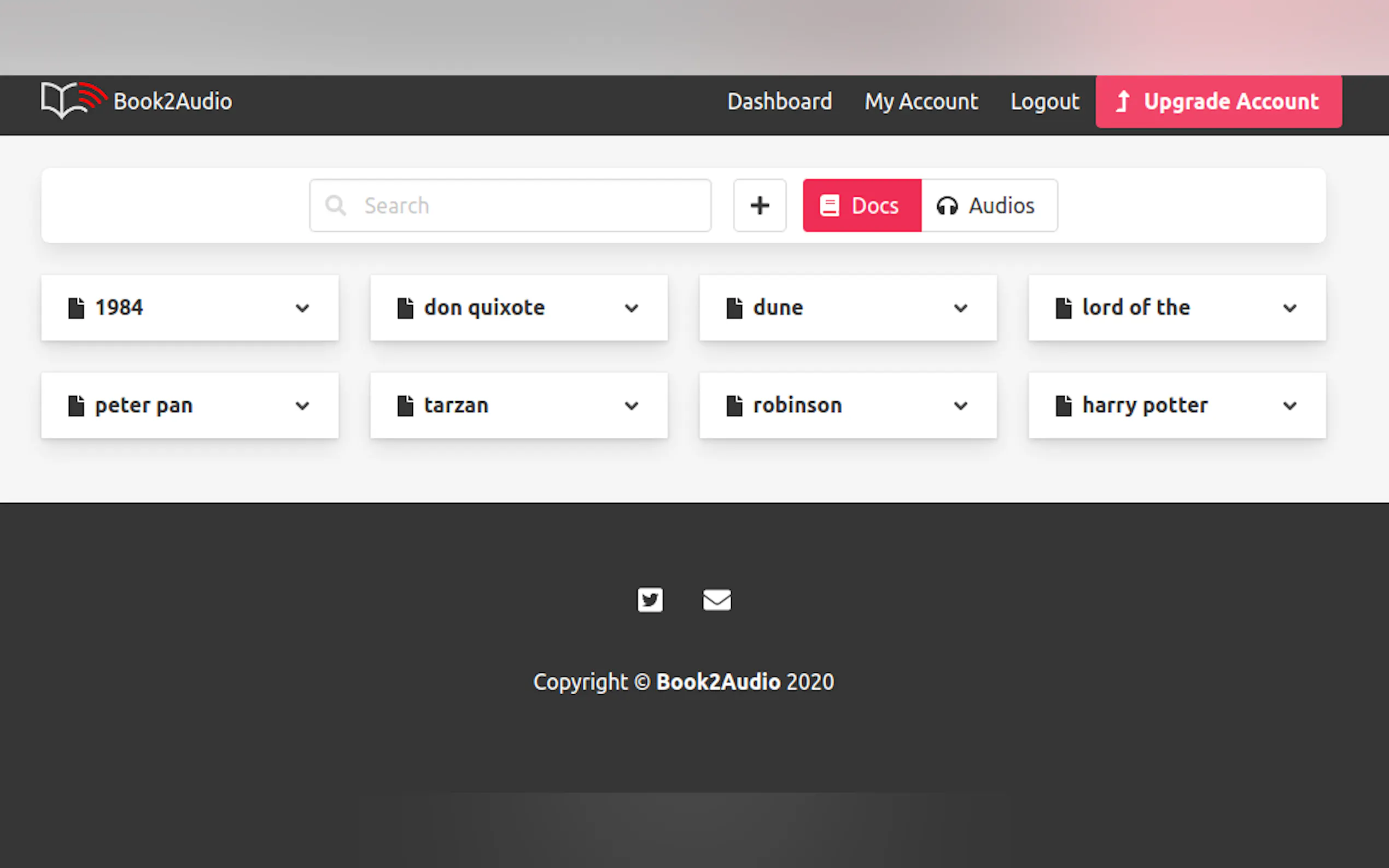Click the Logout link
Screen dimensions: 1389x868
click(x=1044, y=102)
